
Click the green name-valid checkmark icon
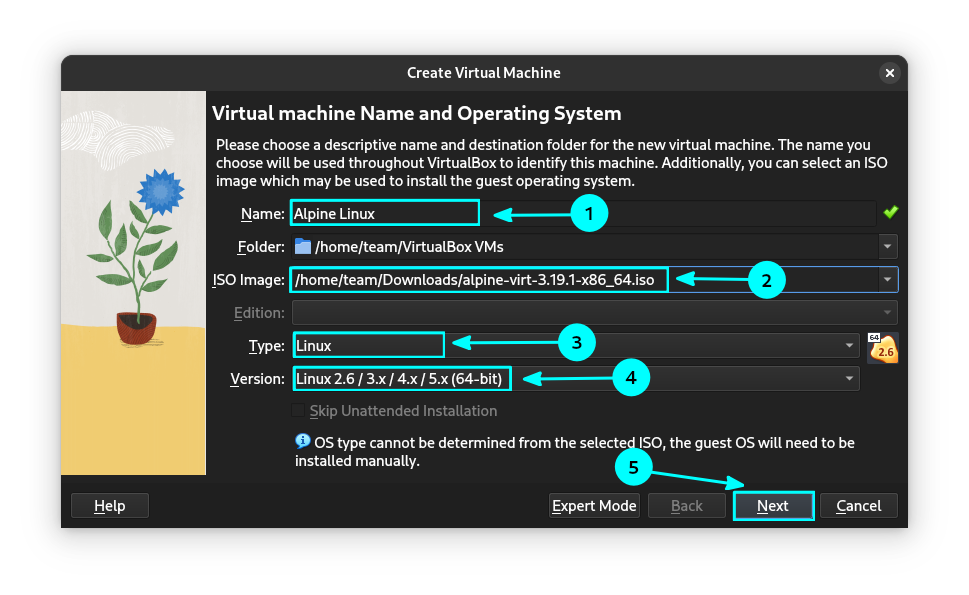(890, 212)
